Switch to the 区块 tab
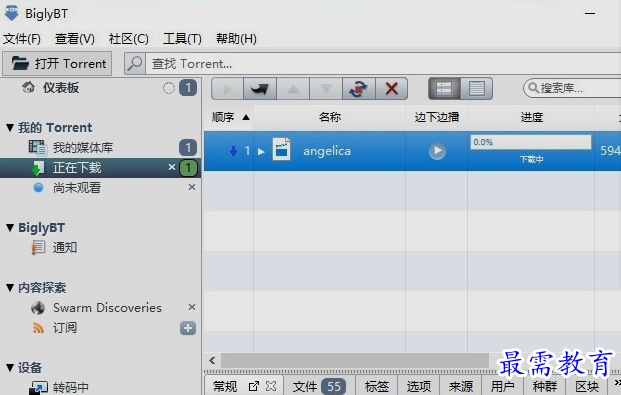The height and width of the screenshot is (395, 621). pyautogui.click(x=587, y=386)
